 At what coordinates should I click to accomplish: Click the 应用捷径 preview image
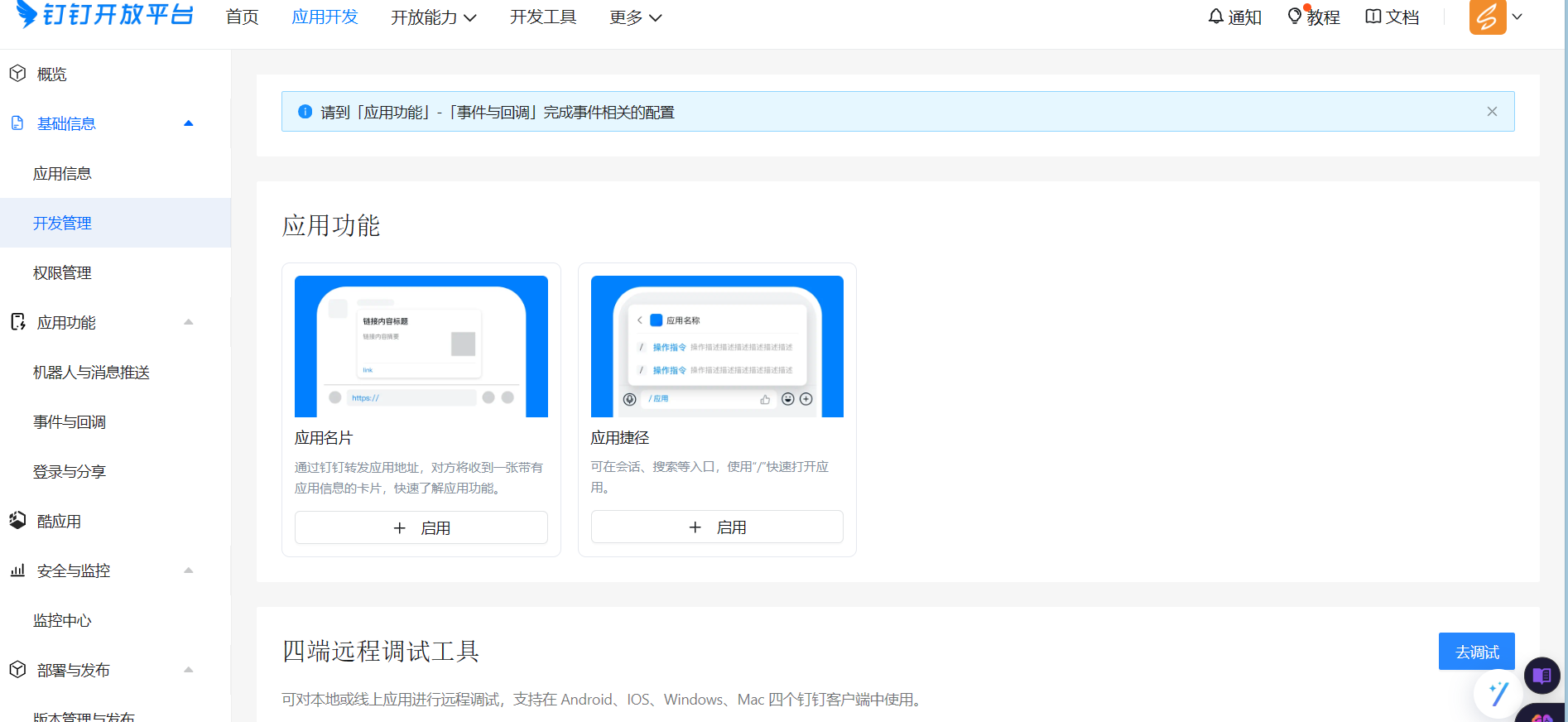(x=717, y=346)
